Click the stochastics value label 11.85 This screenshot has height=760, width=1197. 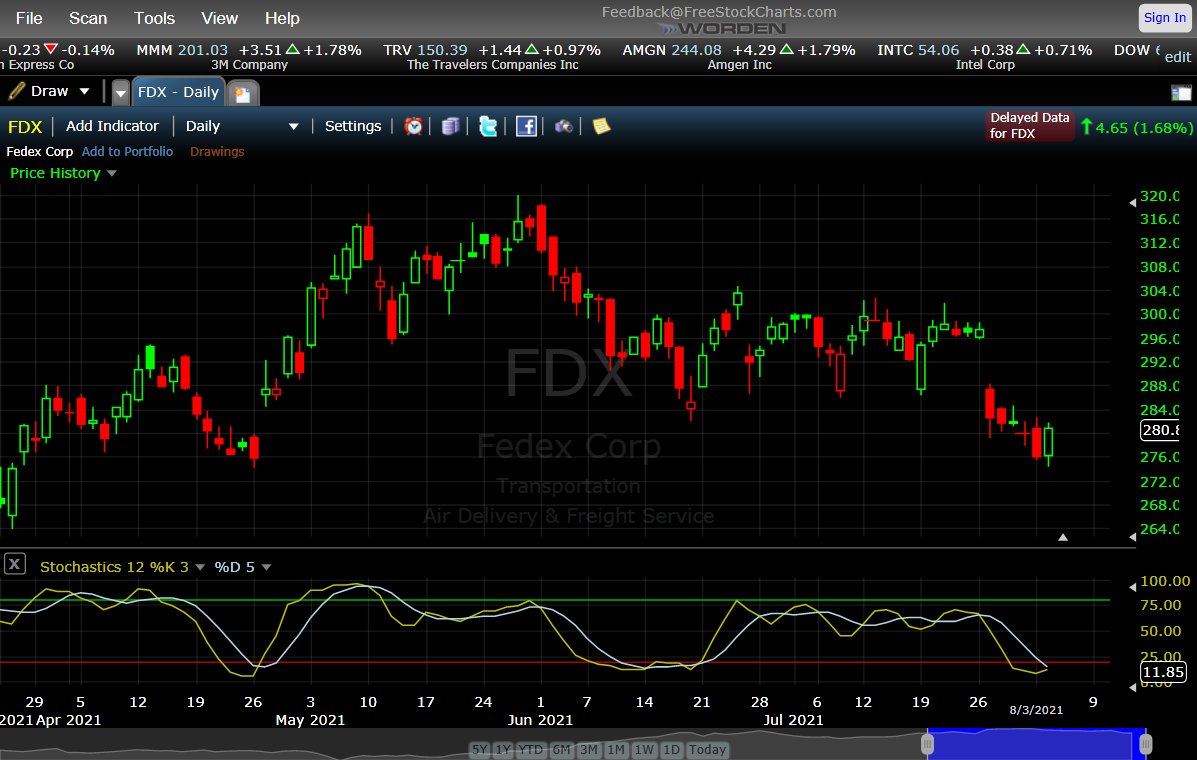pos(1163,671)
